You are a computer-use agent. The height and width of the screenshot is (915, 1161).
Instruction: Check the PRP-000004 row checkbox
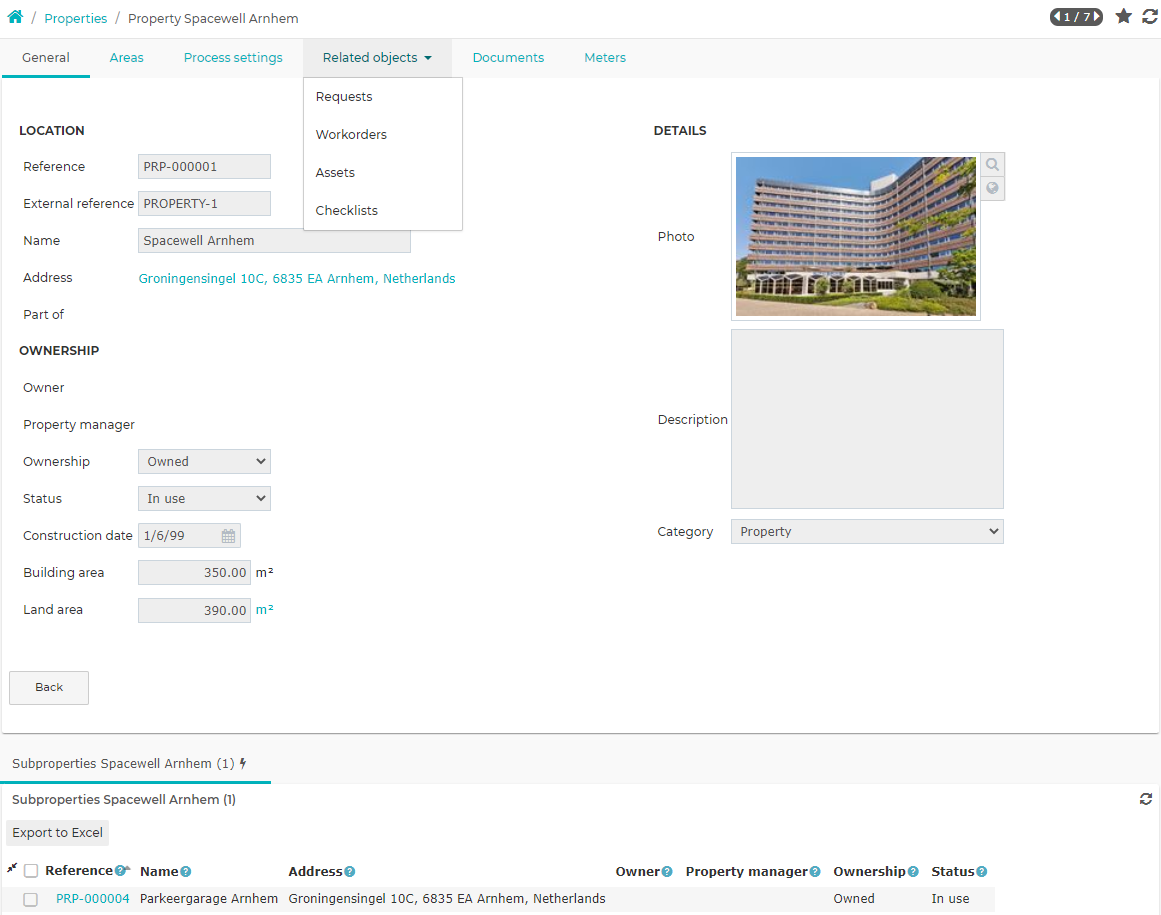pyautogui.click(x=30, y=899)
